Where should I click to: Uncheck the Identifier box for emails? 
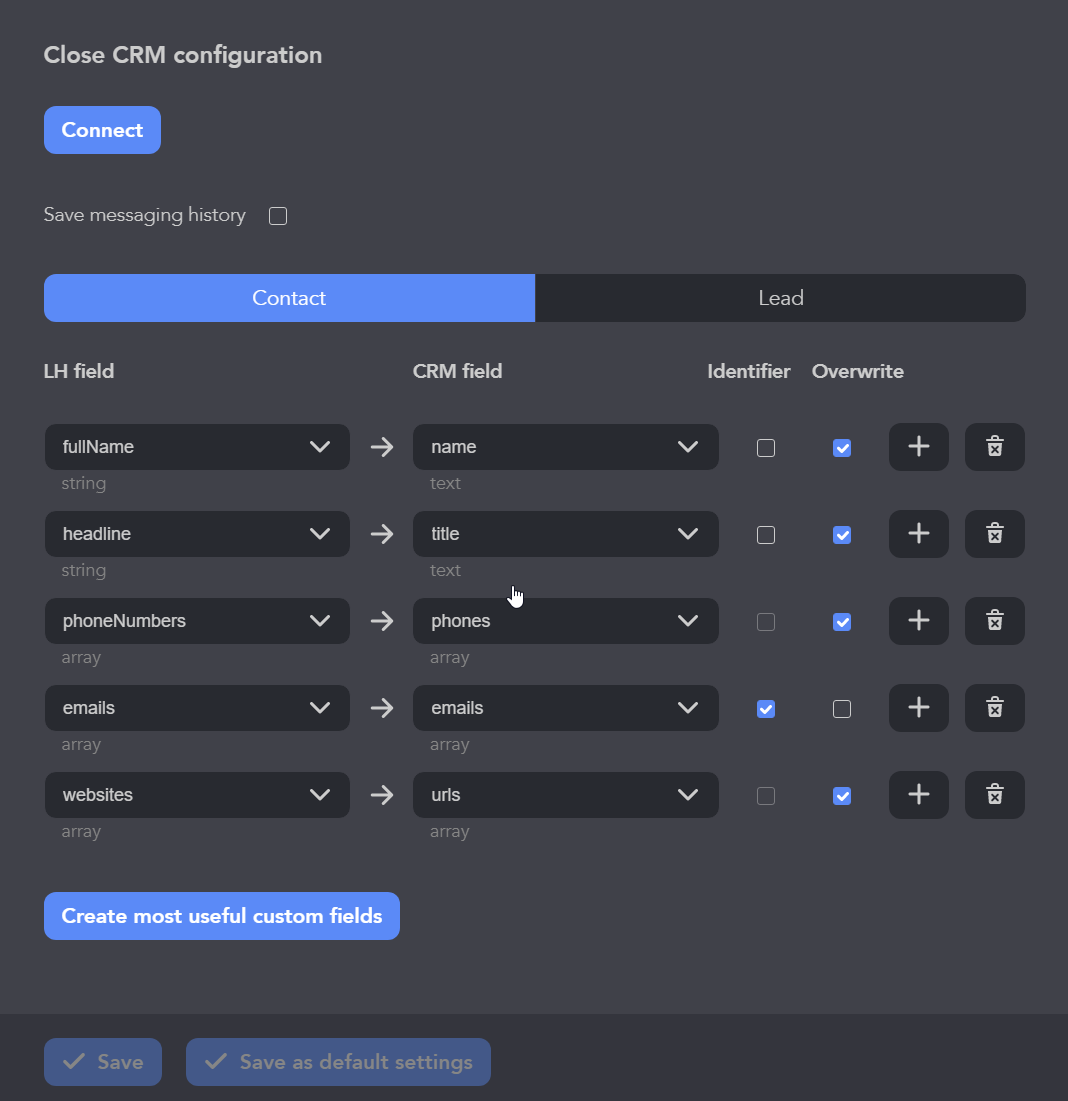point(766,709)
